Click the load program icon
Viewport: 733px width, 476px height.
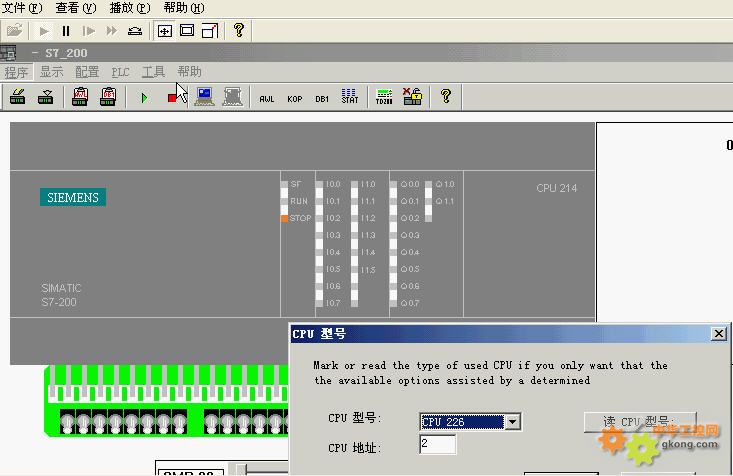(x=18, y=97)
